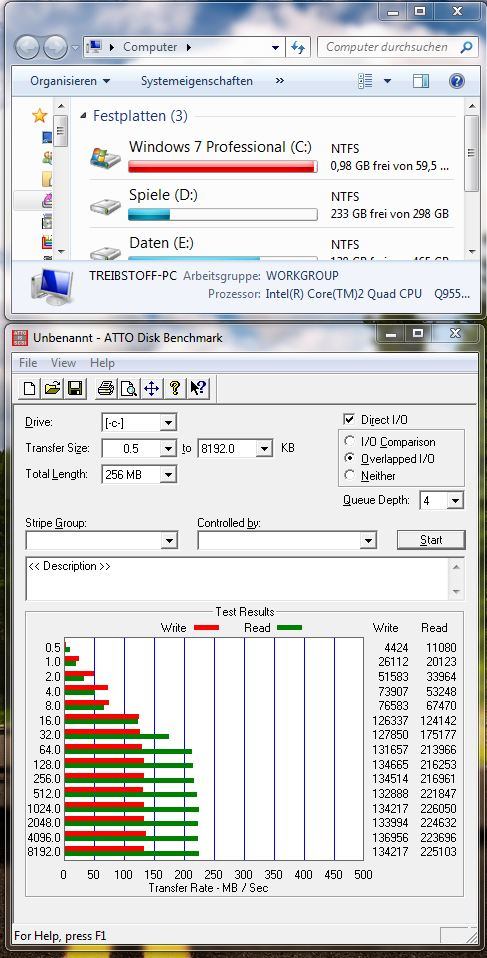
Task: Select Daten (E:) drive icon
Action: point(105,250)
